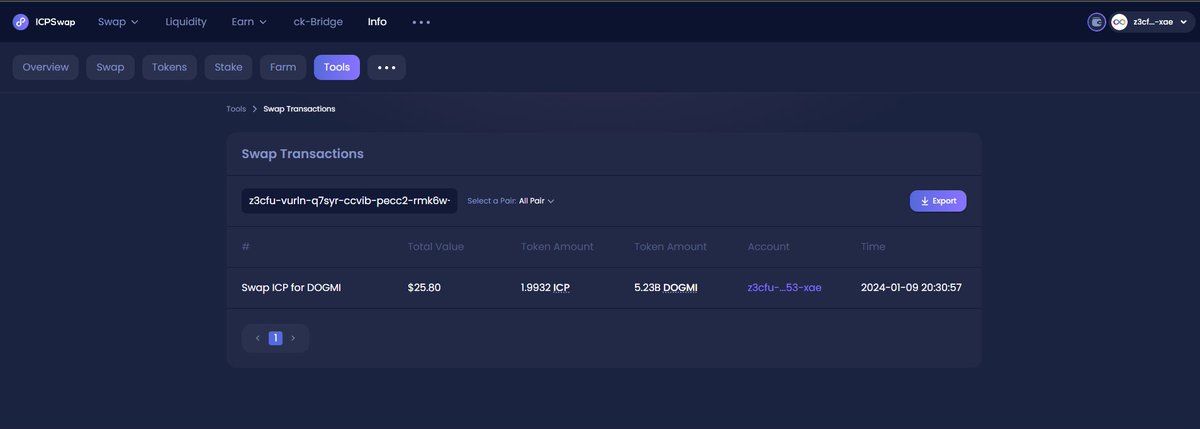1200x429 pixels.
Task: Click the 1.9932 ICP token amount
Action: tap(547, 288)
